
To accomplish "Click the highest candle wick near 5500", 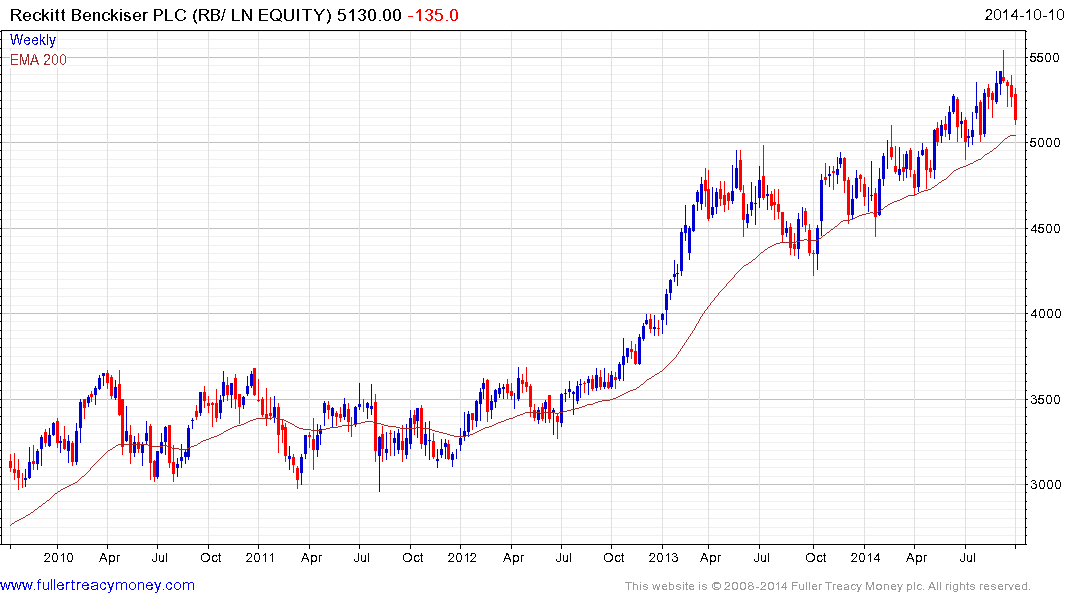I will coord(1003,54).
